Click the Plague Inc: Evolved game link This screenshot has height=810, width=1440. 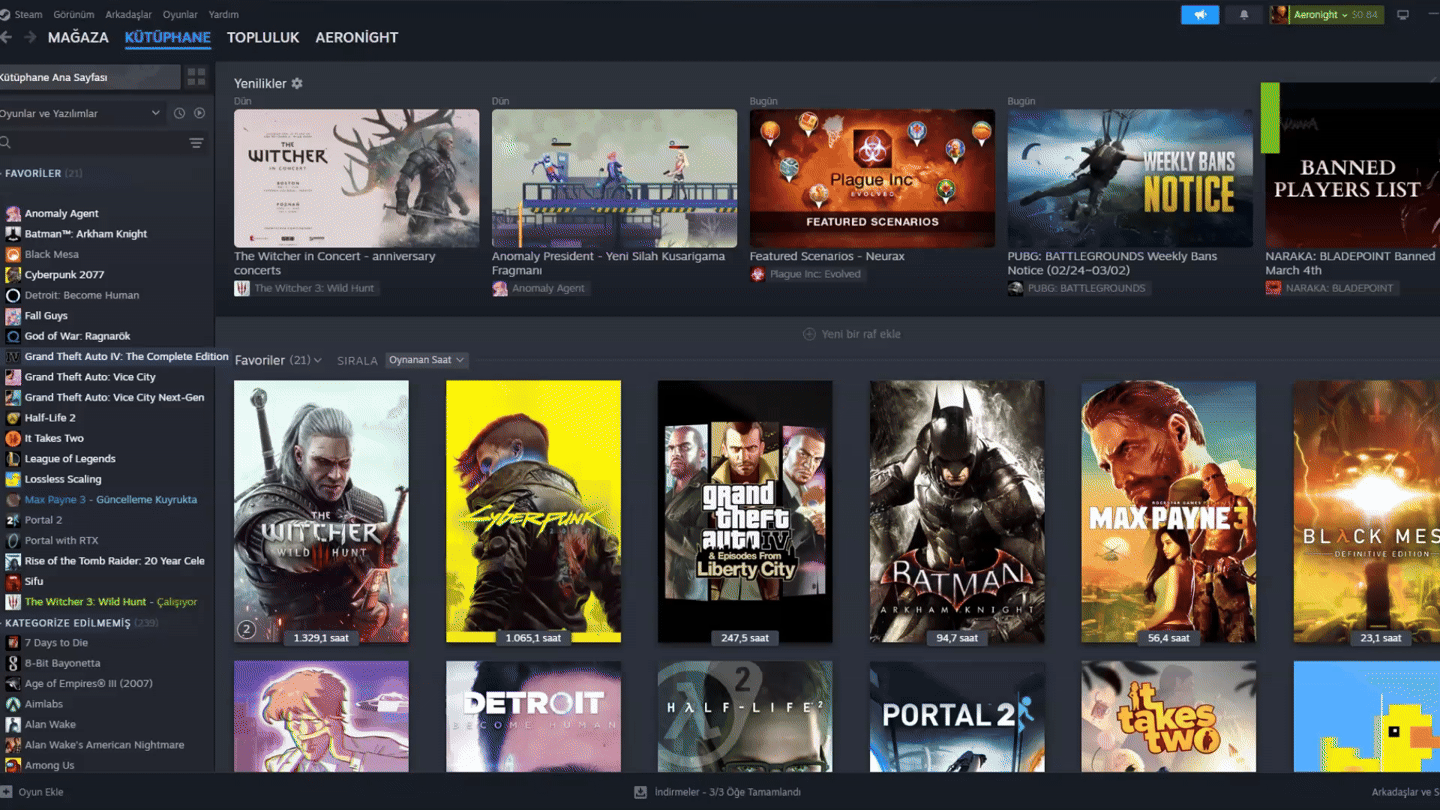point(806,274)
